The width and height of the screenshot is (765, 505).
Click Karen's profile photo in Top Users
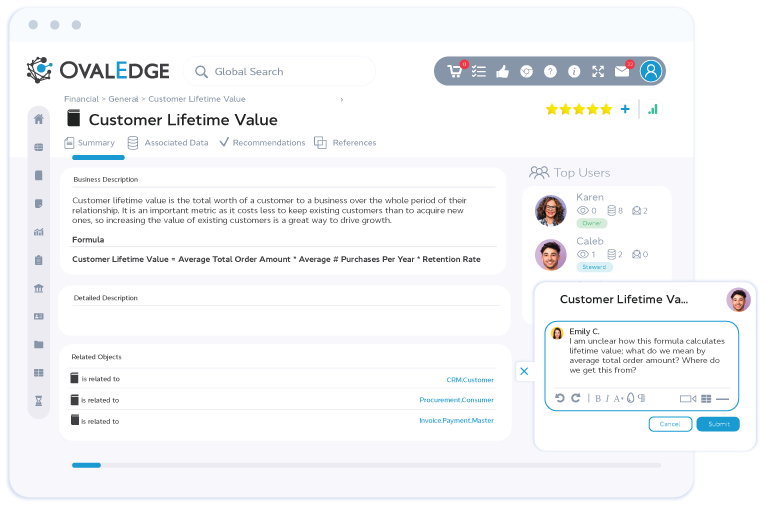(x=551, y=210)
